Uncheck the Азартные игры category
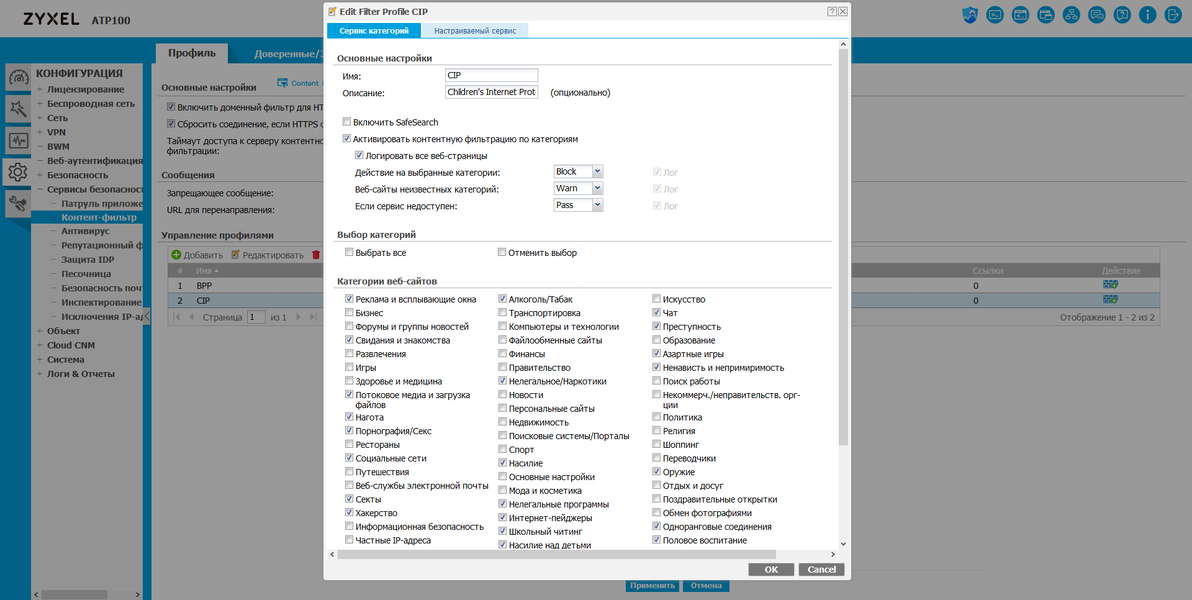The height and width of the screenshot is (600, 1192). click(657, 354)
